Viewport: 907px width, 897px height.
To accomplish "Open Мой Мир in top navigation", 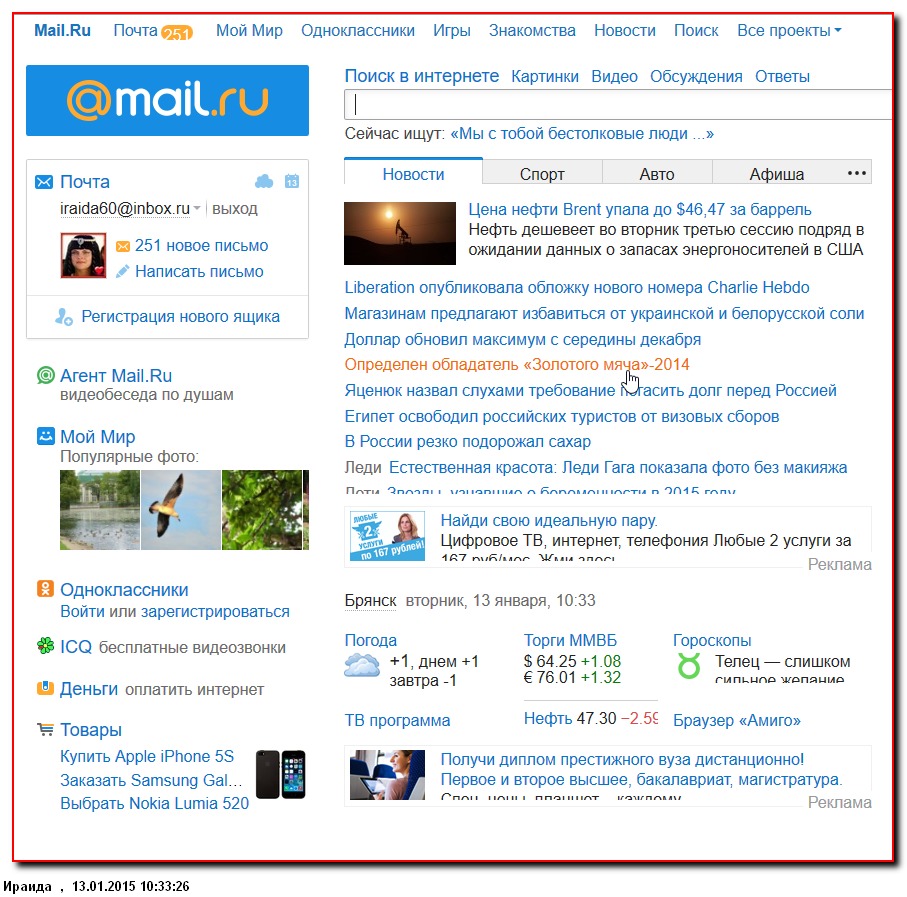I will click(249, 31).
